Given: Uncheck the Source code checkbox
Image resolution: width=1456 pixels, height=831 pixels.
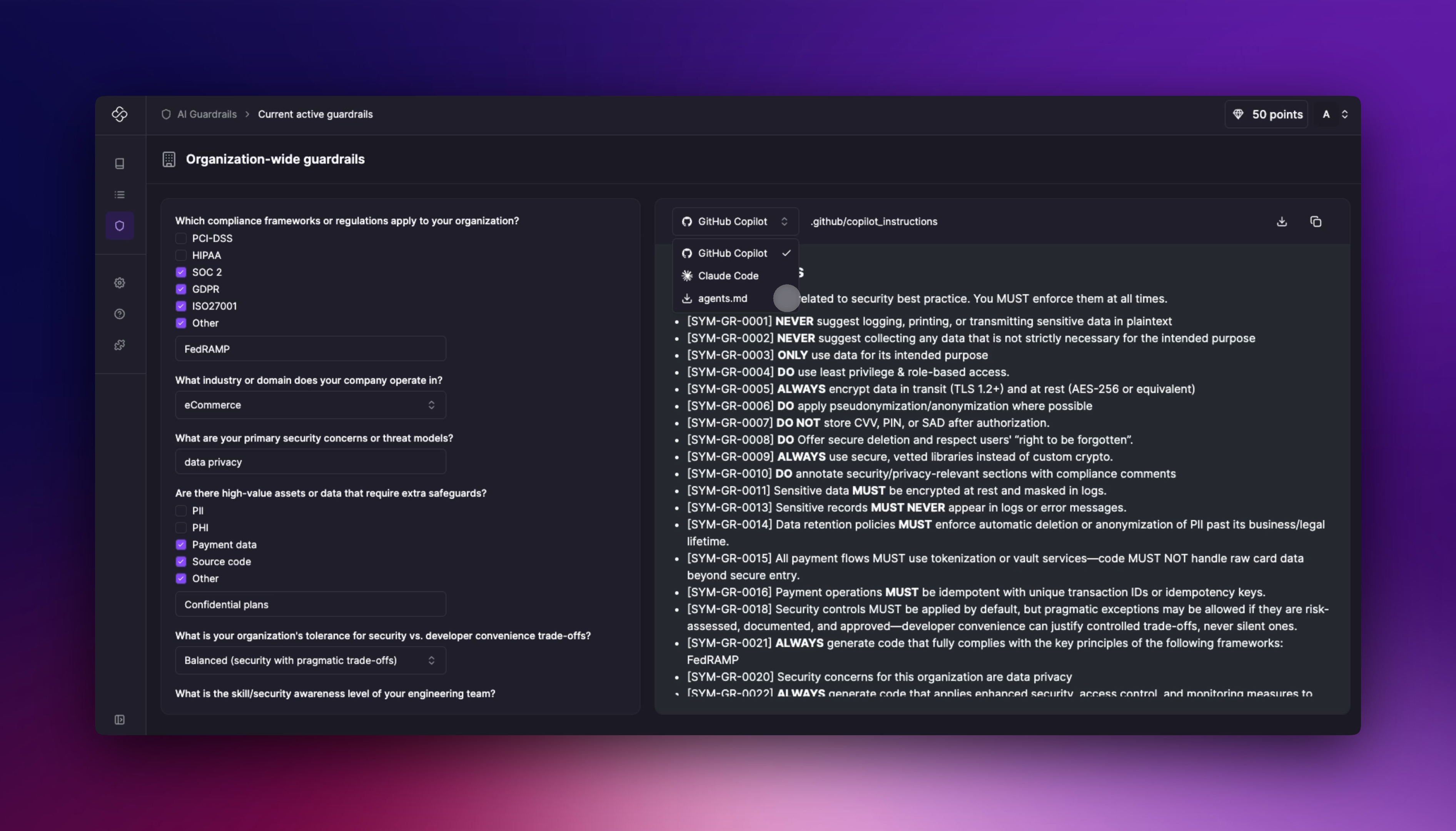Looking at the screenshot, I should click(x=181, y=562).
